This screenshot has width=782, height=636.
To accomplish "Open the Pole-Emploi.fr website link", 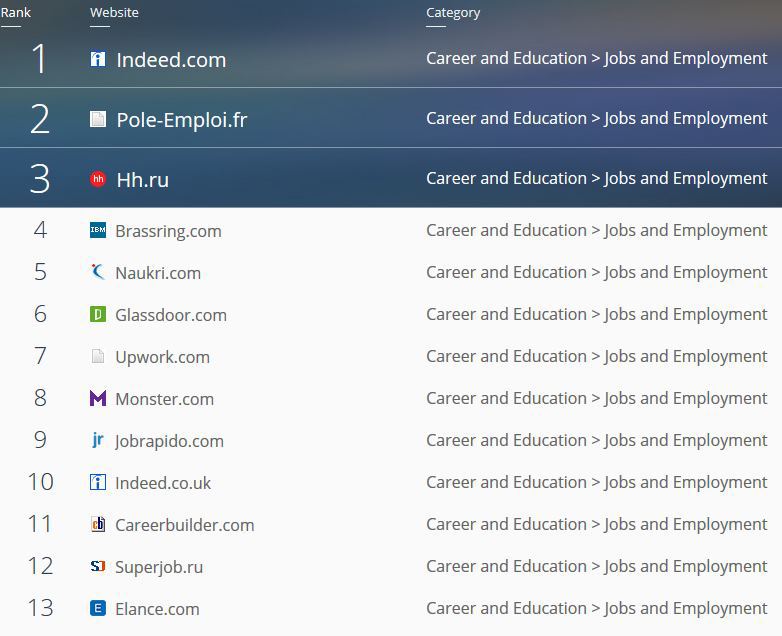I will [182, 120].
